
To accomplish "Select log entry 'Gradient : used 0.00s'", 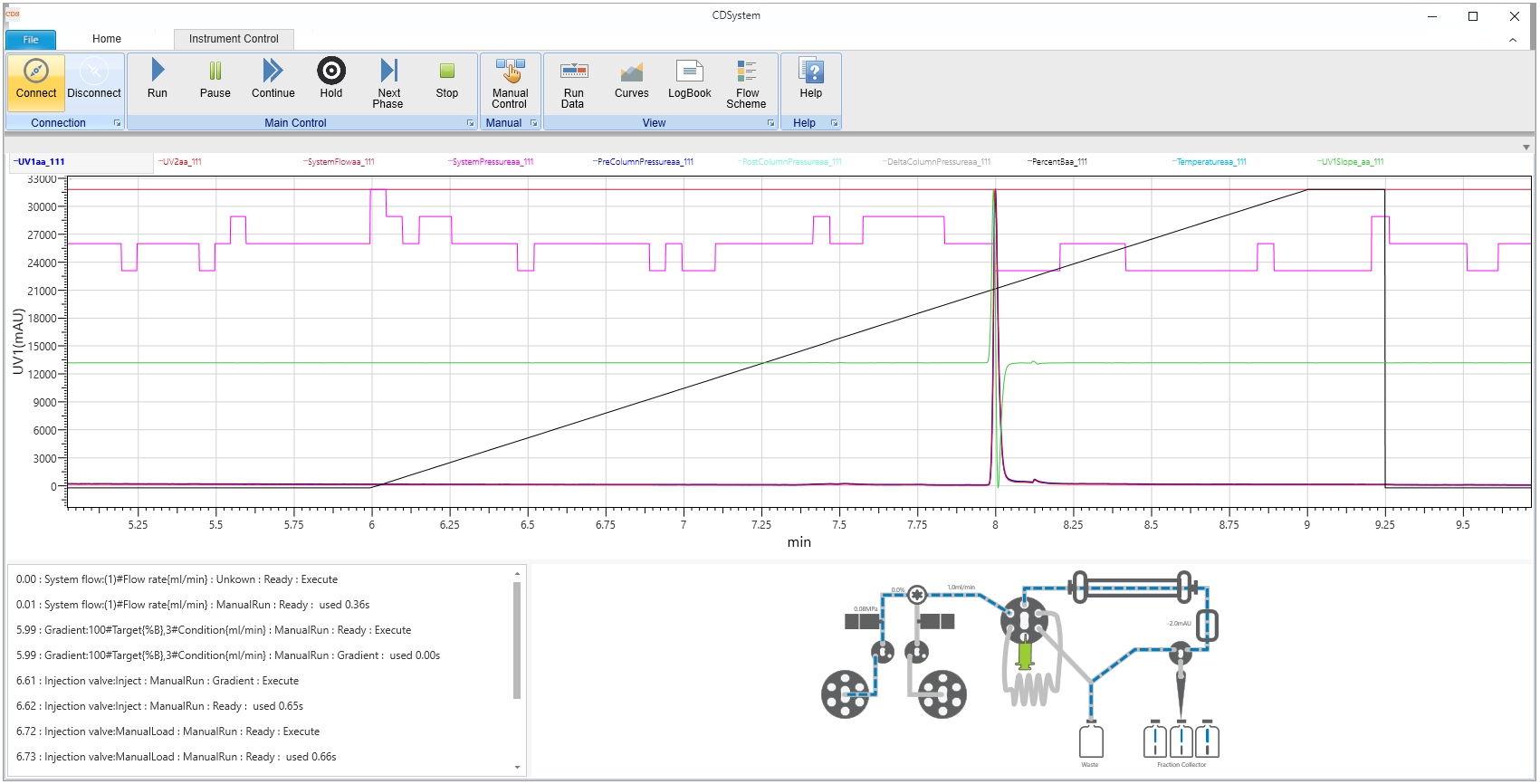I will pos(228,655).
